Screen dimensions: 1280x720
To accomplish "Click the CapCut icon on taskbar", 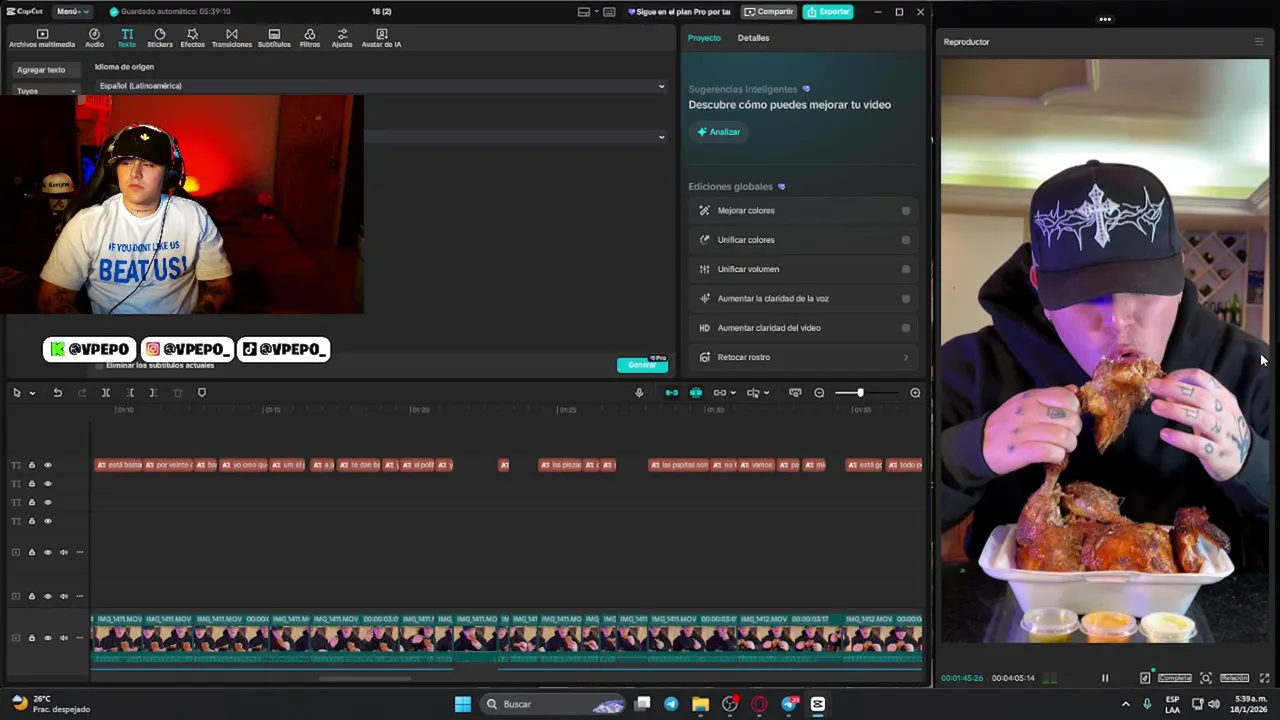I will tap(817, 704).
